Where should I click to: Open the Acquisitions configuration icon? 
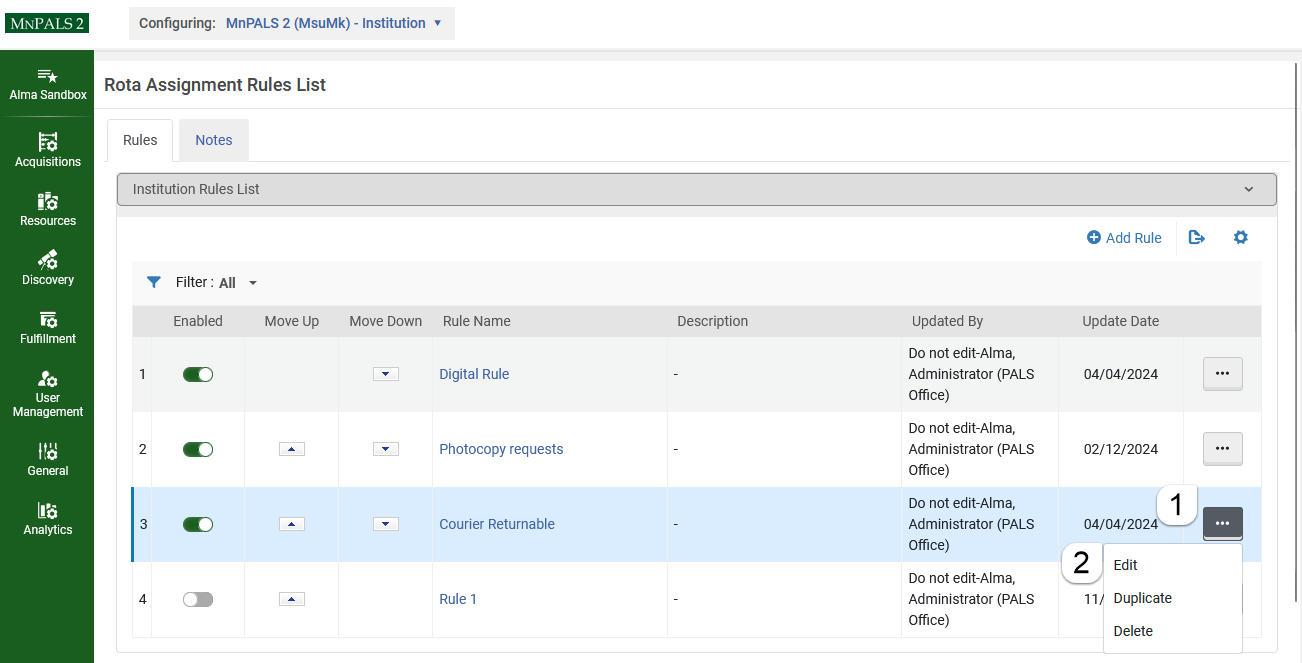point(47,143)
